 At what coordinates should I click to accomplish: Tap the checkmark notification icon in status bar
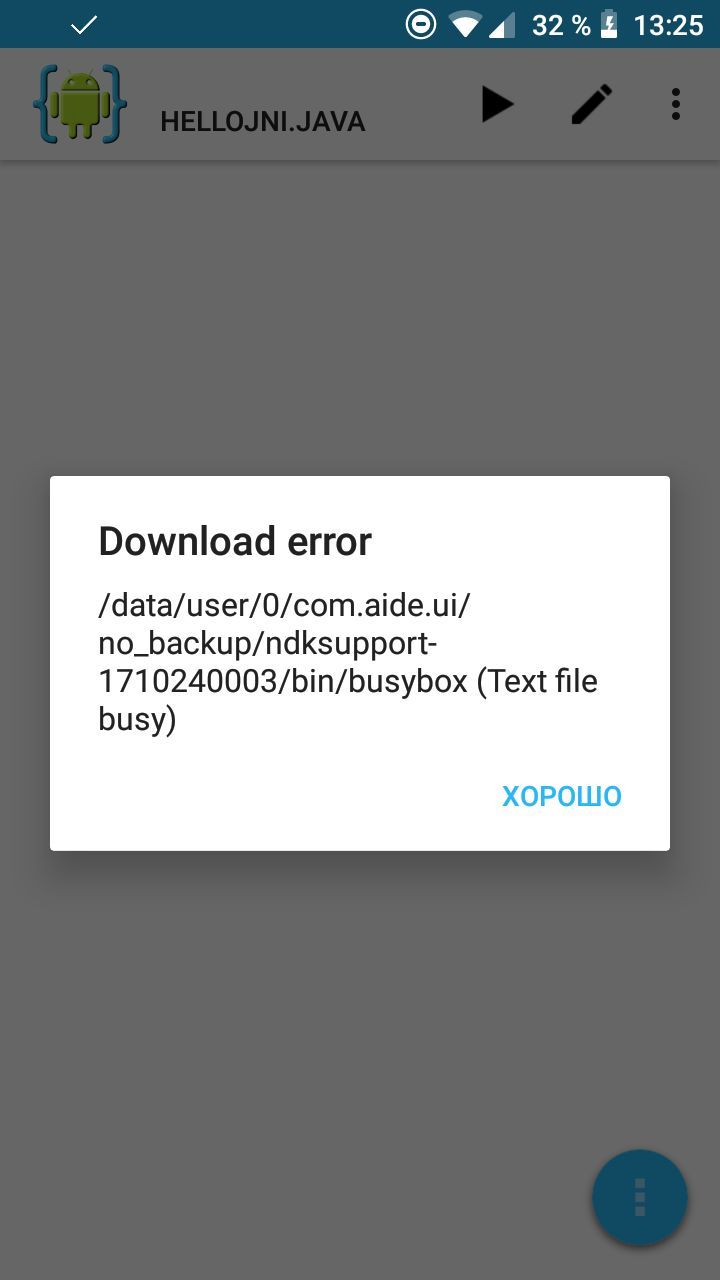click(85, 24)
